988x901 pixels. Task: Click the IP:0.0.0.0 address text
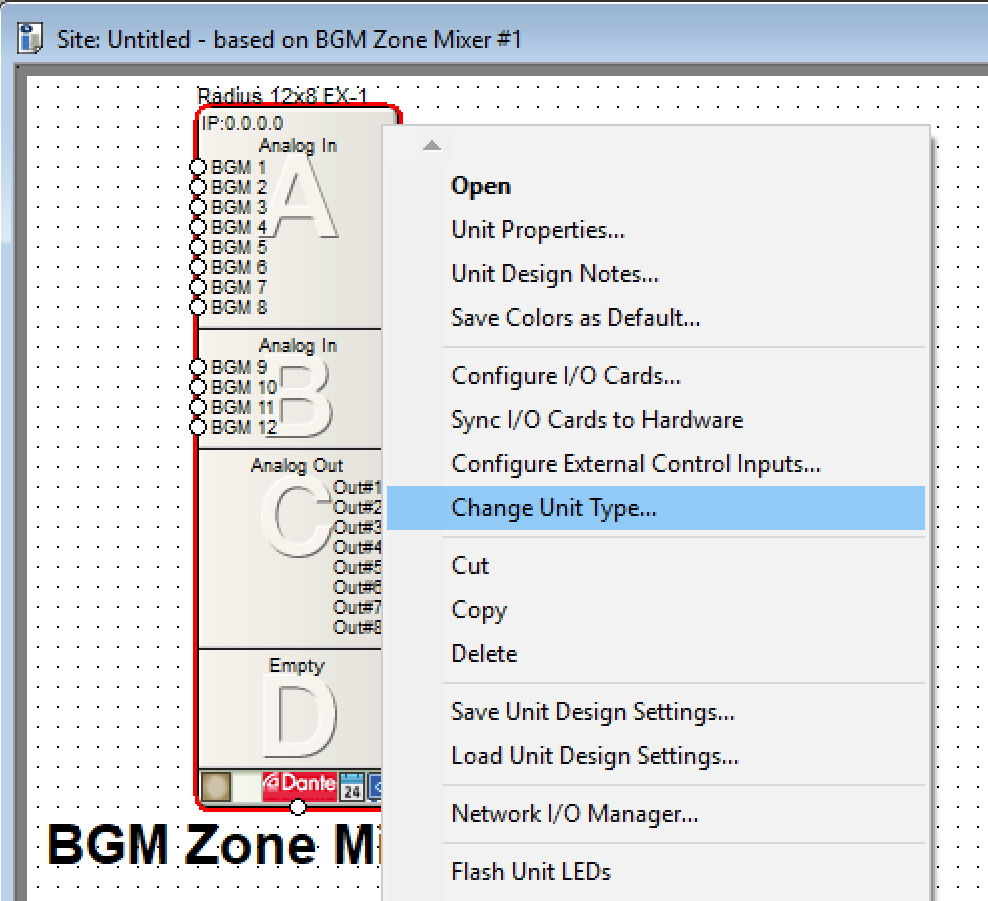242,123
